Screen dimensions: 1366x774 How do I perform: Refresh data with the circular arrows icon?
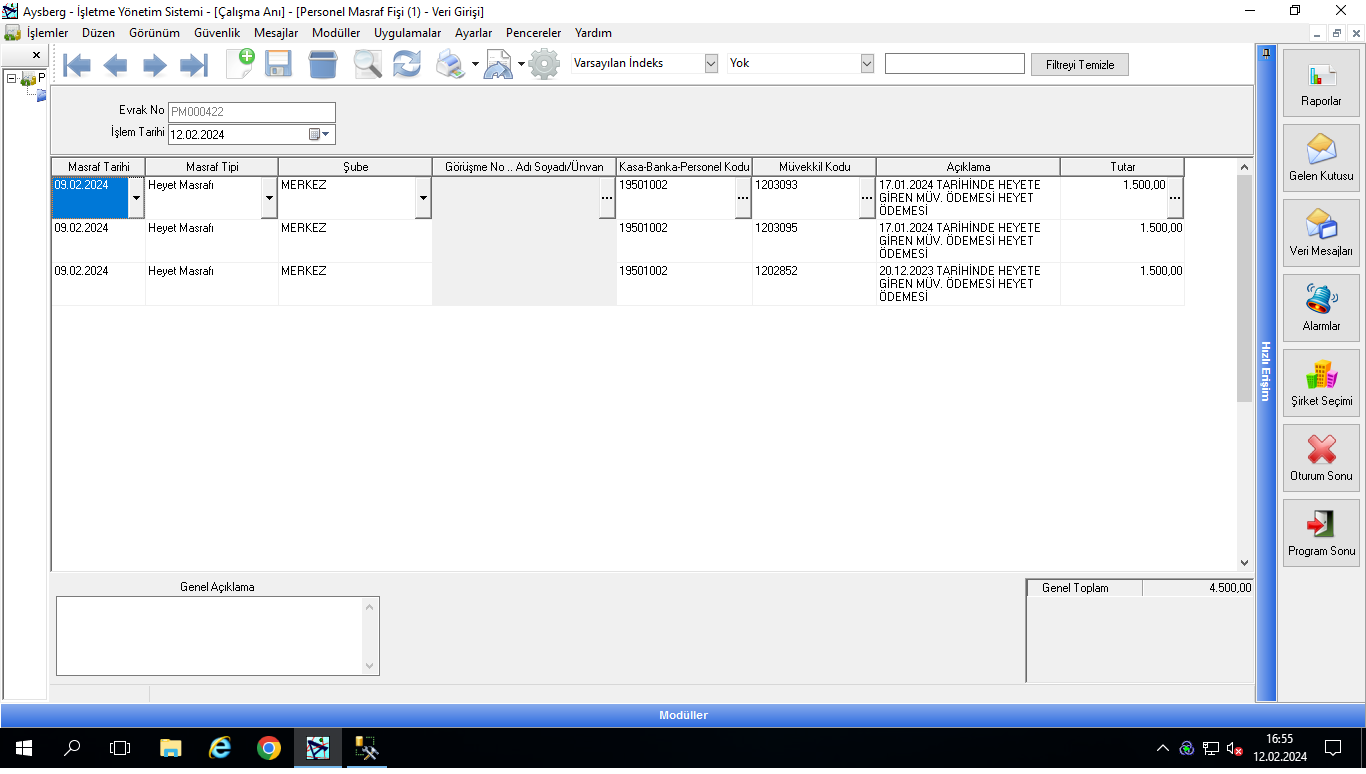[x=407, y=66]
